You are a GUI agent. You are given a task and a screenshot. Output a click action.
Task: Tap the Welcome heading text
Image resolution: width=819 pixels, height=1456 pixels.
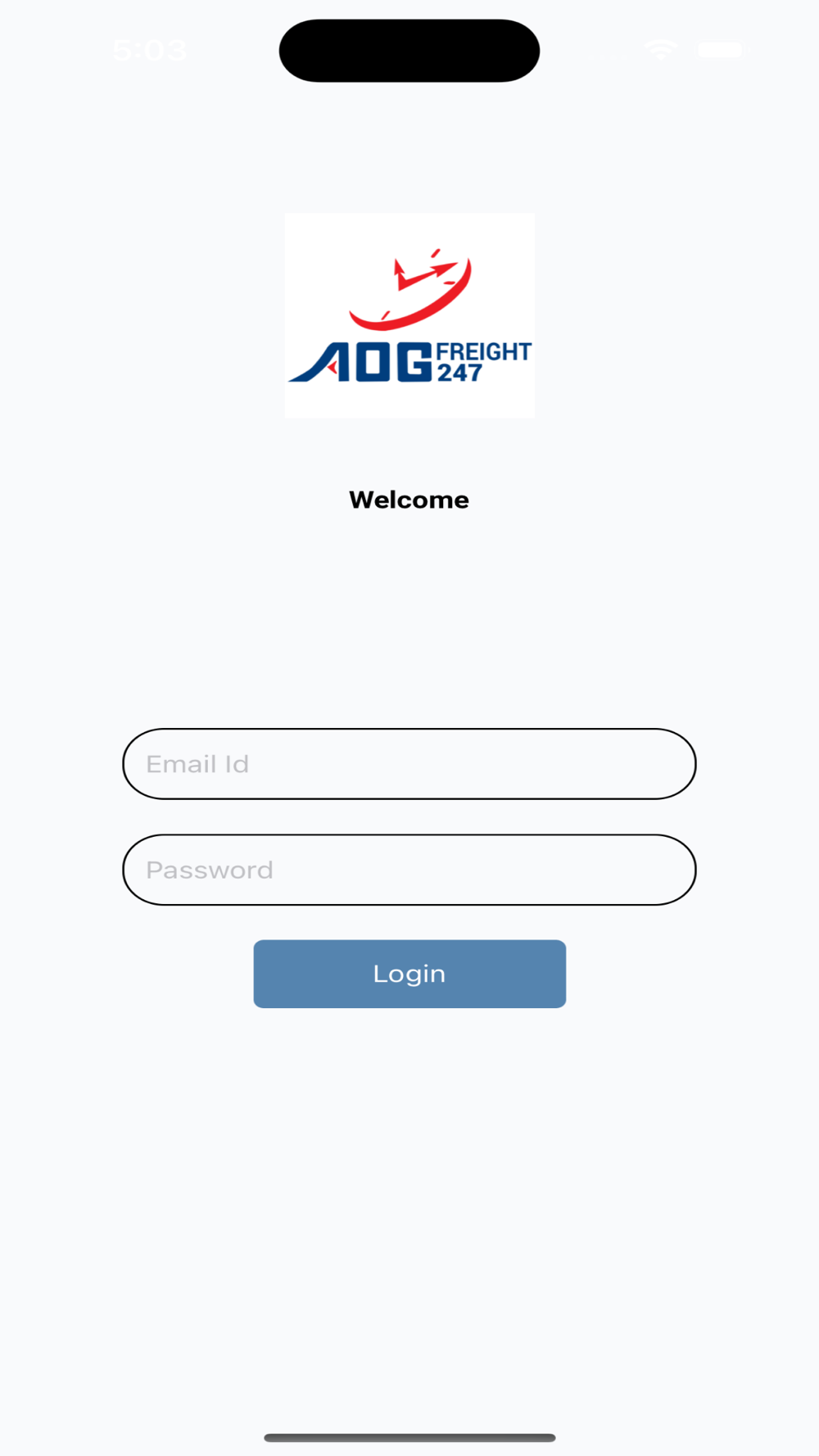[409, 500]
